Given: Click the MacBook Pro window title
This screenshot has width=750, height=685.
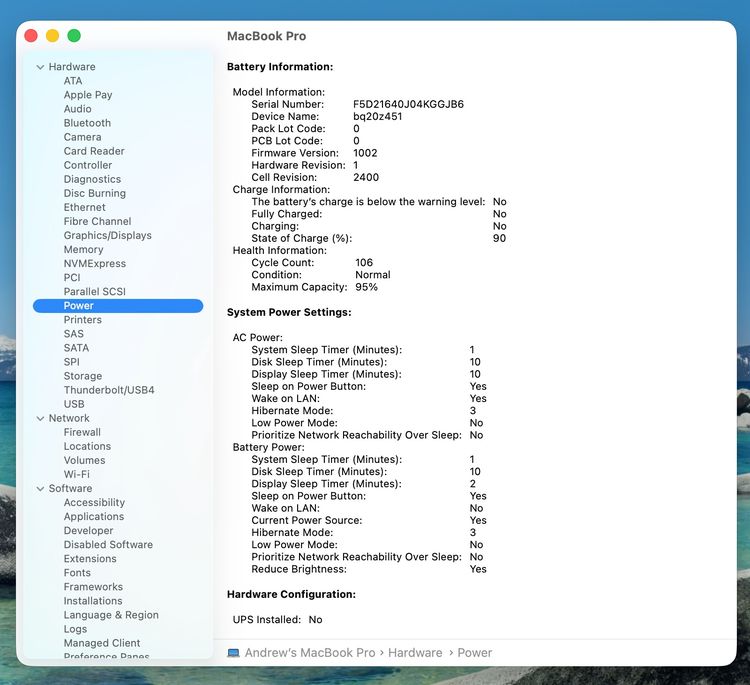Looking at the screenshot, I should [x=266, y=36].
